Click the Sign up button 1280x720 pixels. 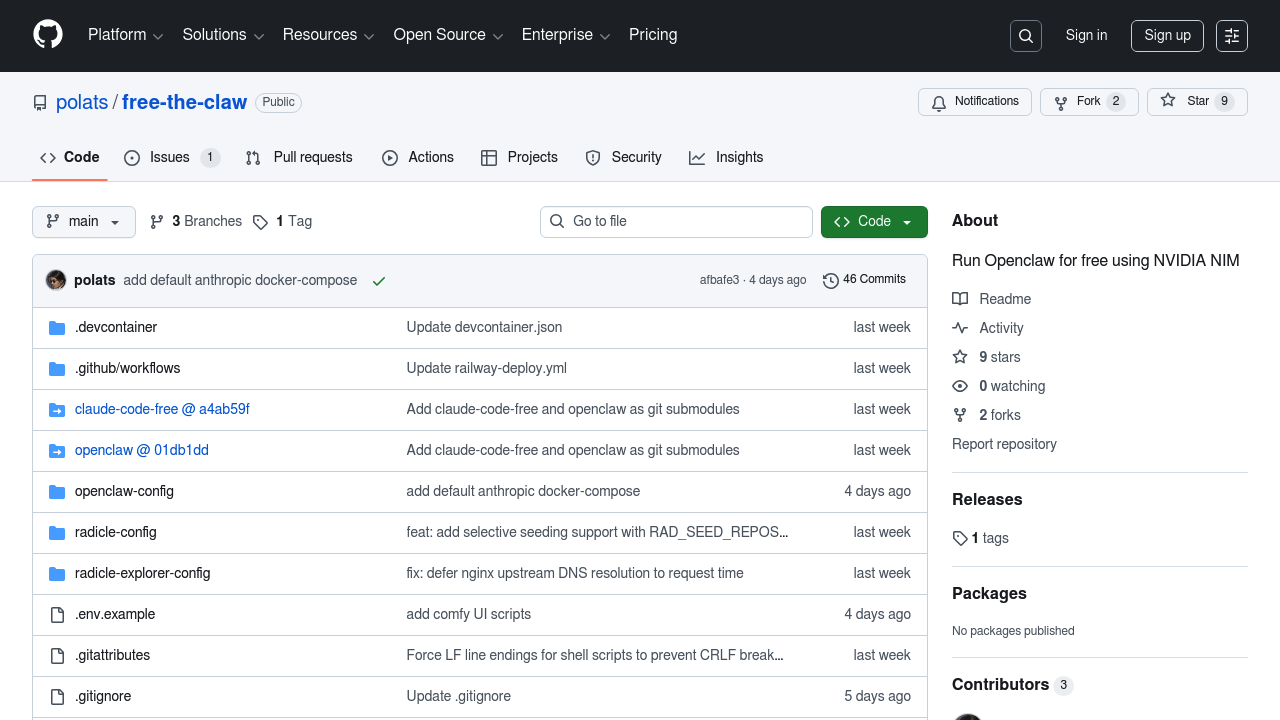click(x=1167, y=36)
